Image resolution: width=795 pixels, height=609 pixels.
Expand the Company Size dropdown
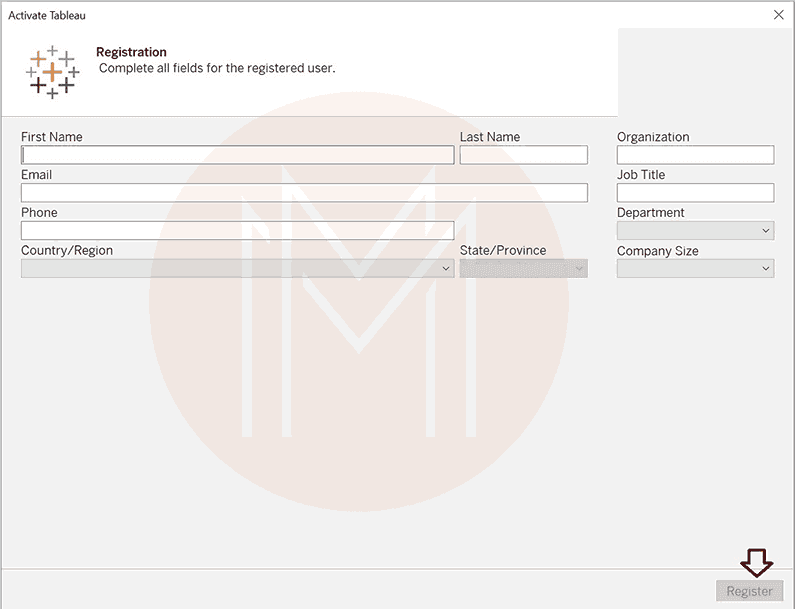click(695, 269)
